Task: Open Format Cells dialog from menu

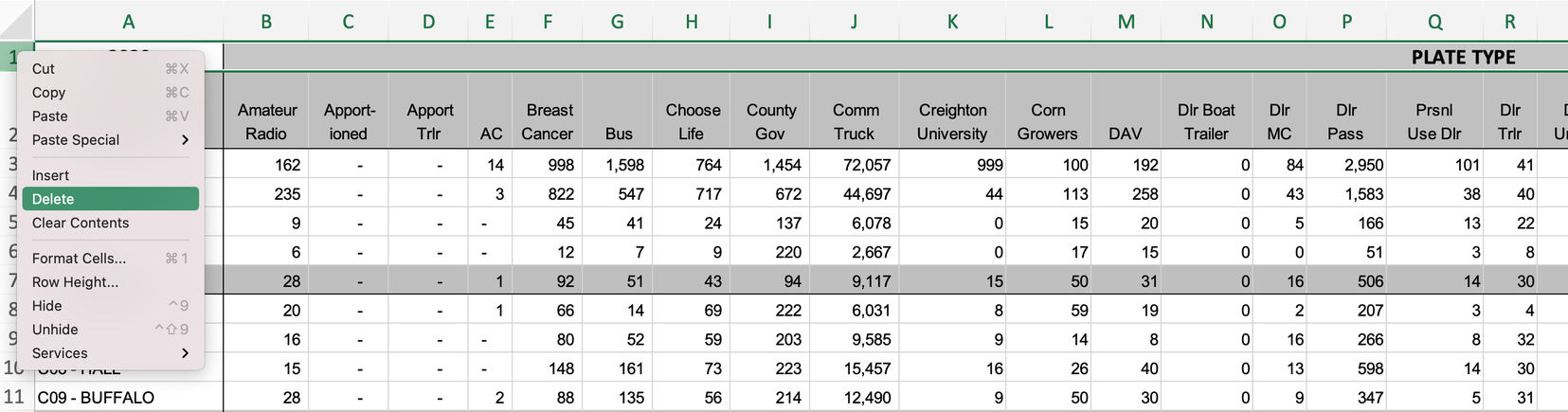Action: [x=110, y=258]
